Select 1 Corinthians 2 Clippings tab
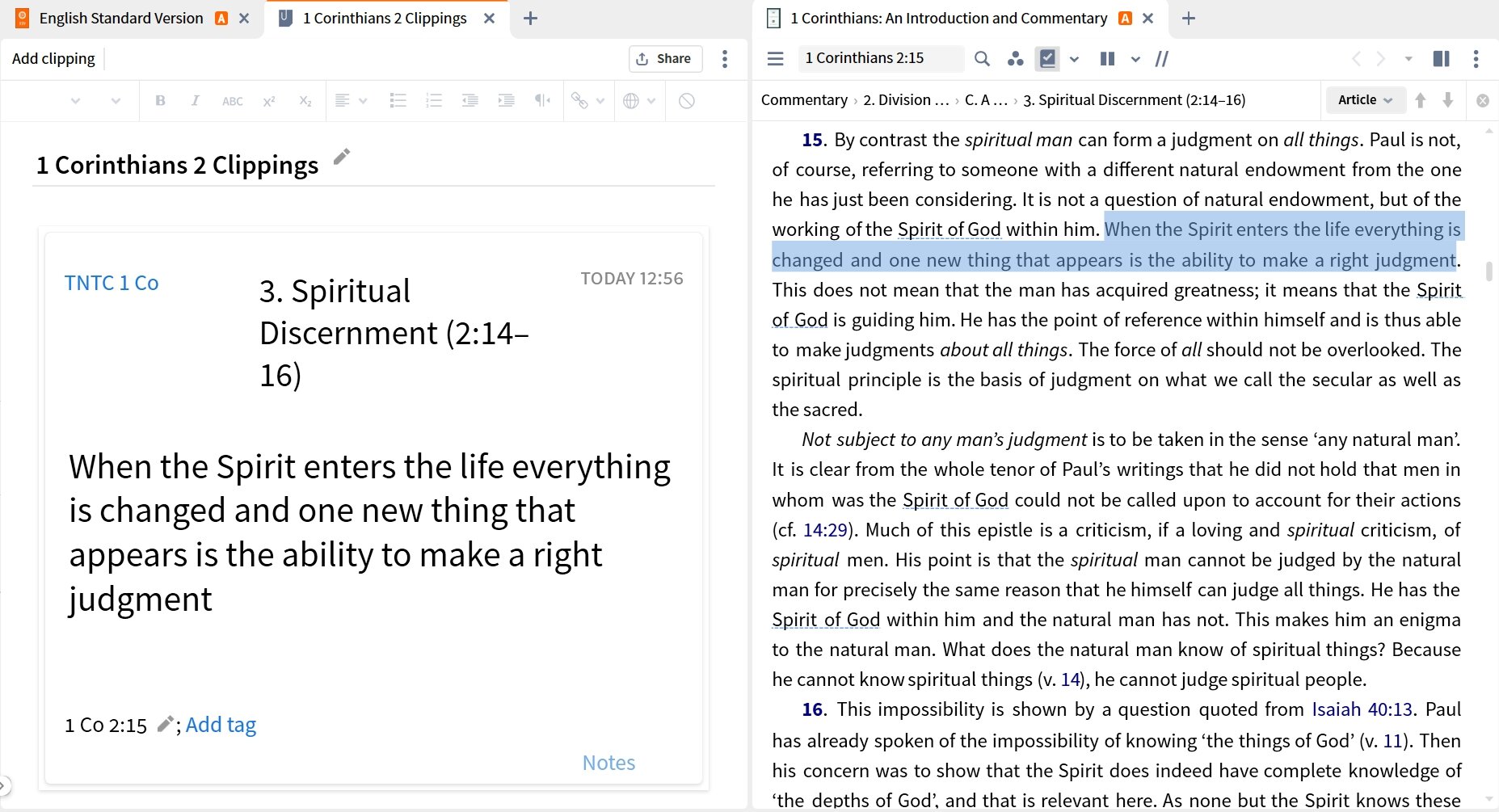The height and width of the screenshot is (812, 1499). [385, 18]
